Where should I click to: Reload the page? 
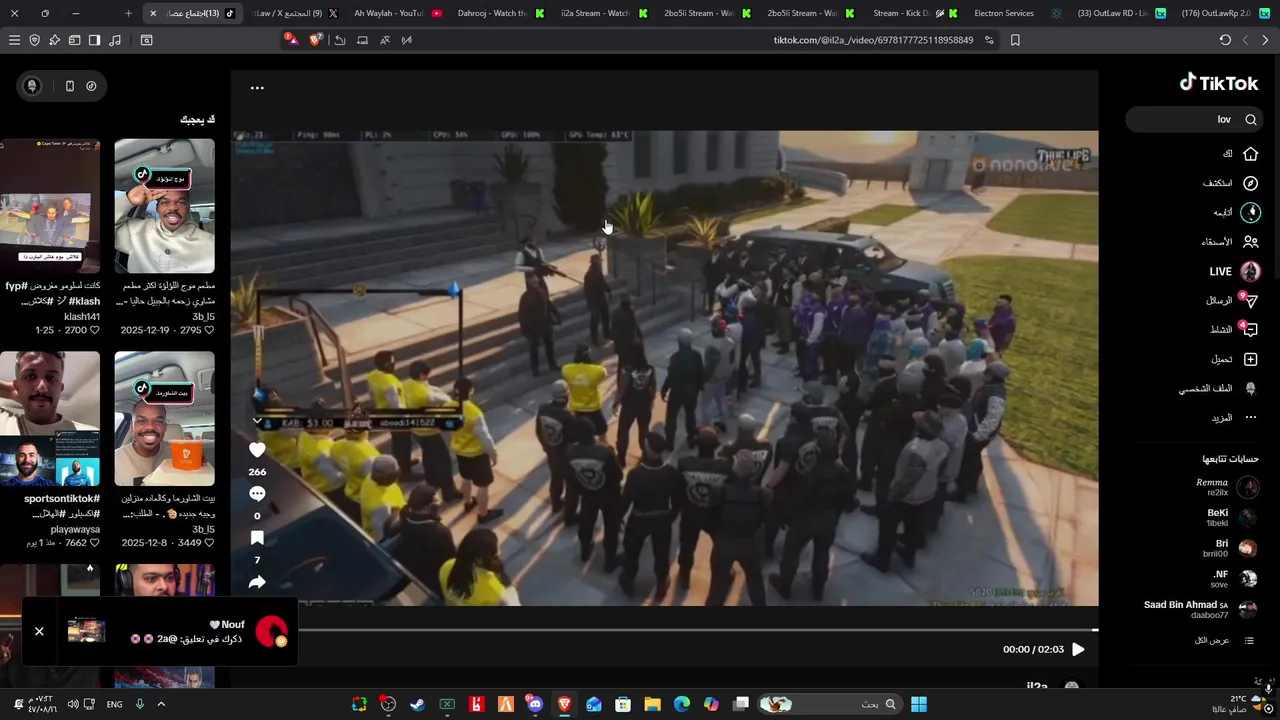[x=1225, y=40]
